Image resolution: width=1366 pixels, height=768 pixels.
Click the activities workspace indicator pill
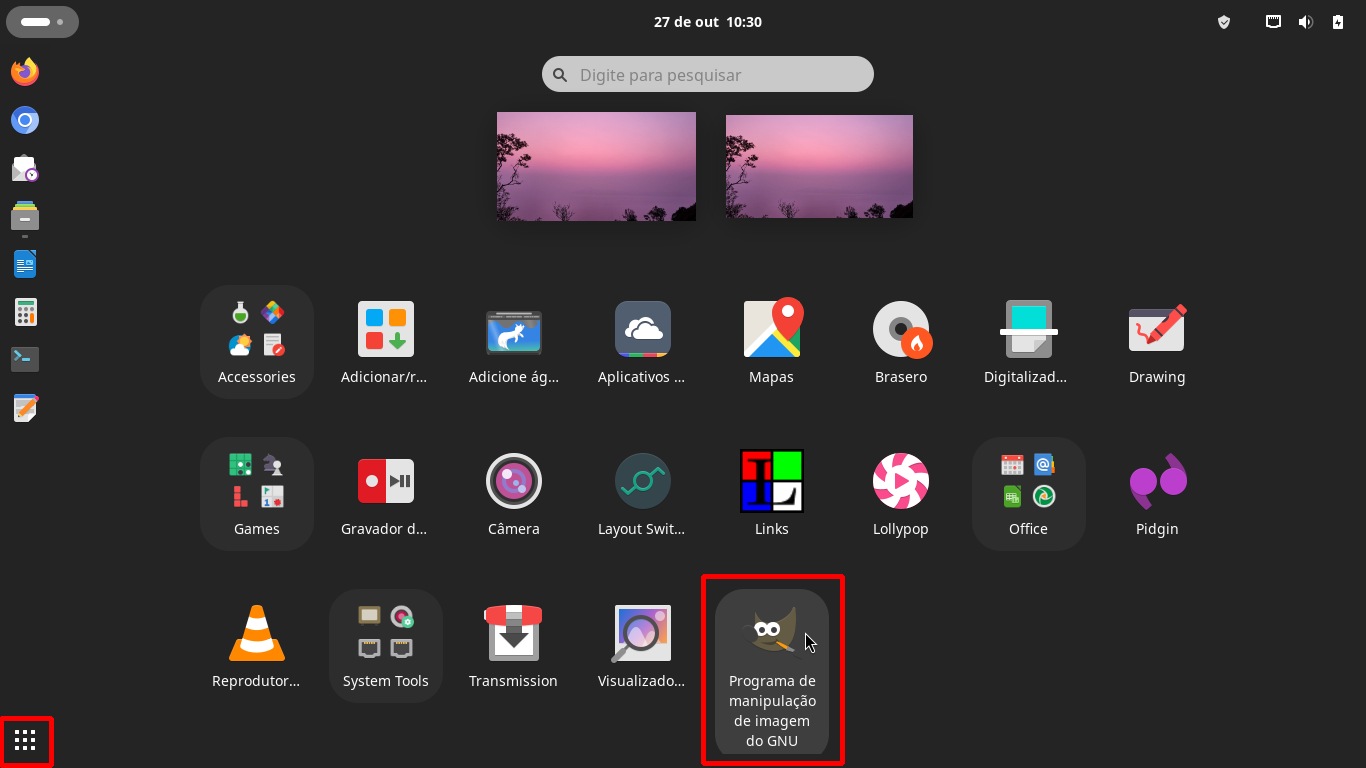(x=42, y=22)
